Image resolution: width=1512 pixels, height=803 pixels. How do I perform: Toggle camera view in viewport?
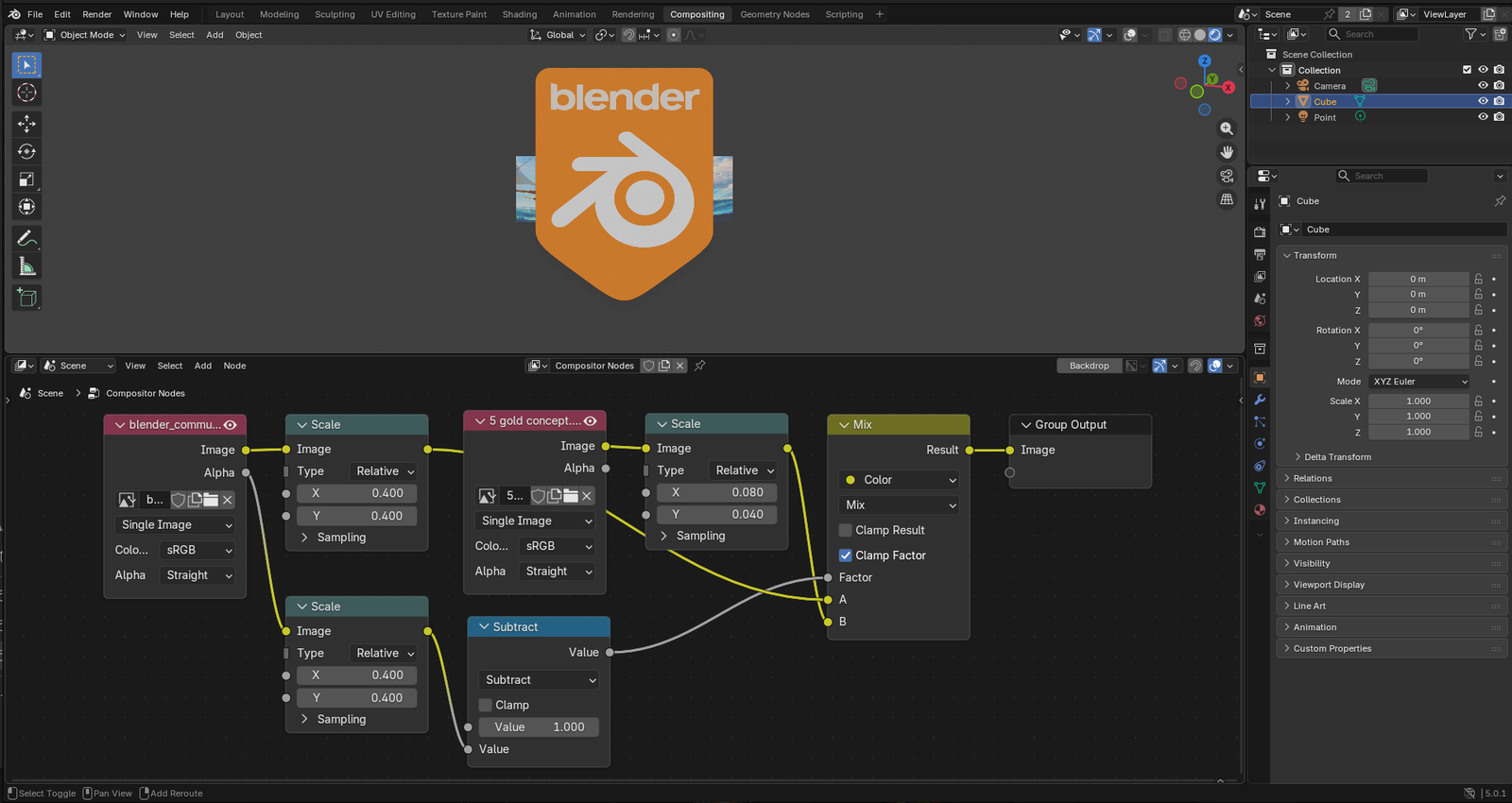(1227, 176)
